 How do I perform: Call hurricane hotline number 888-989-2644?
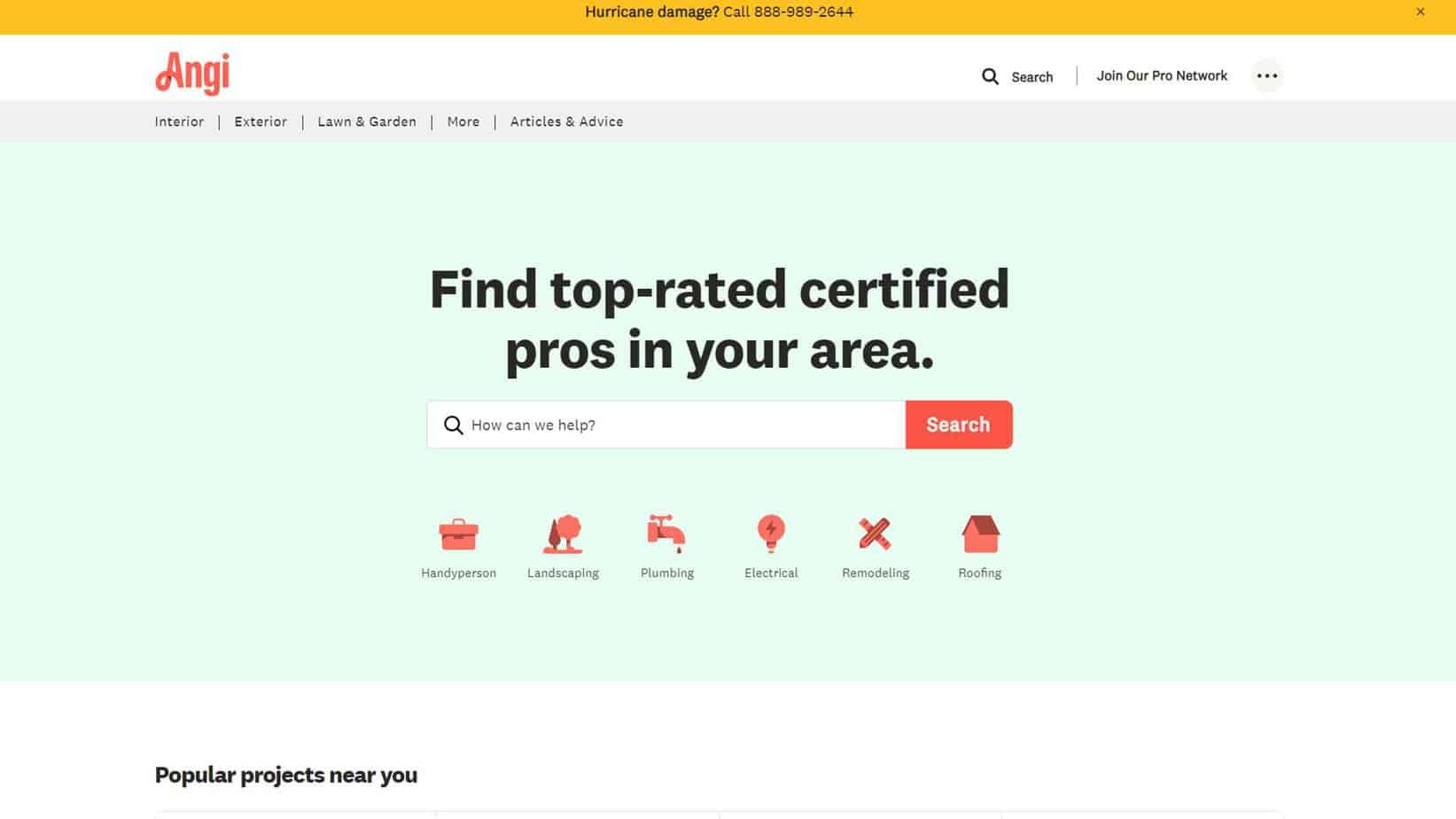click(803, 12)
